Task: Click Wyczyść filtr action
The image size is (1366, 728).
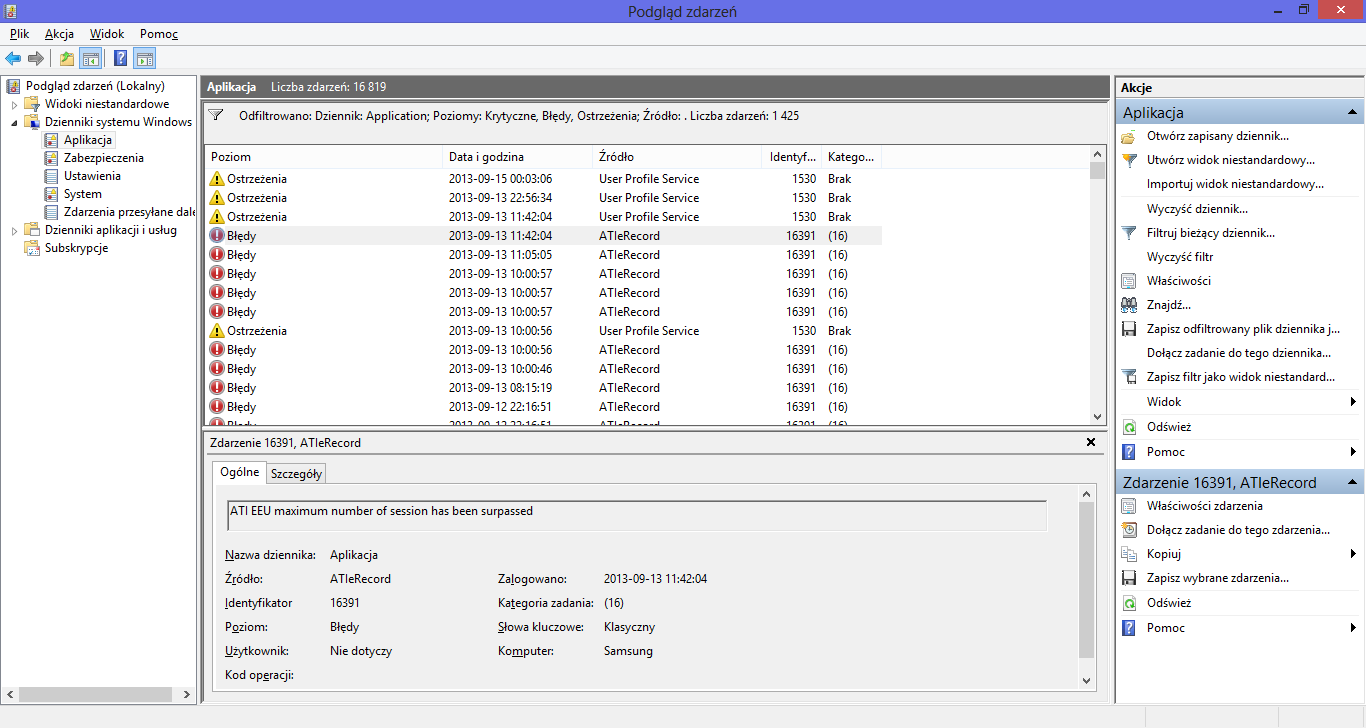Action: (1179, 257)
